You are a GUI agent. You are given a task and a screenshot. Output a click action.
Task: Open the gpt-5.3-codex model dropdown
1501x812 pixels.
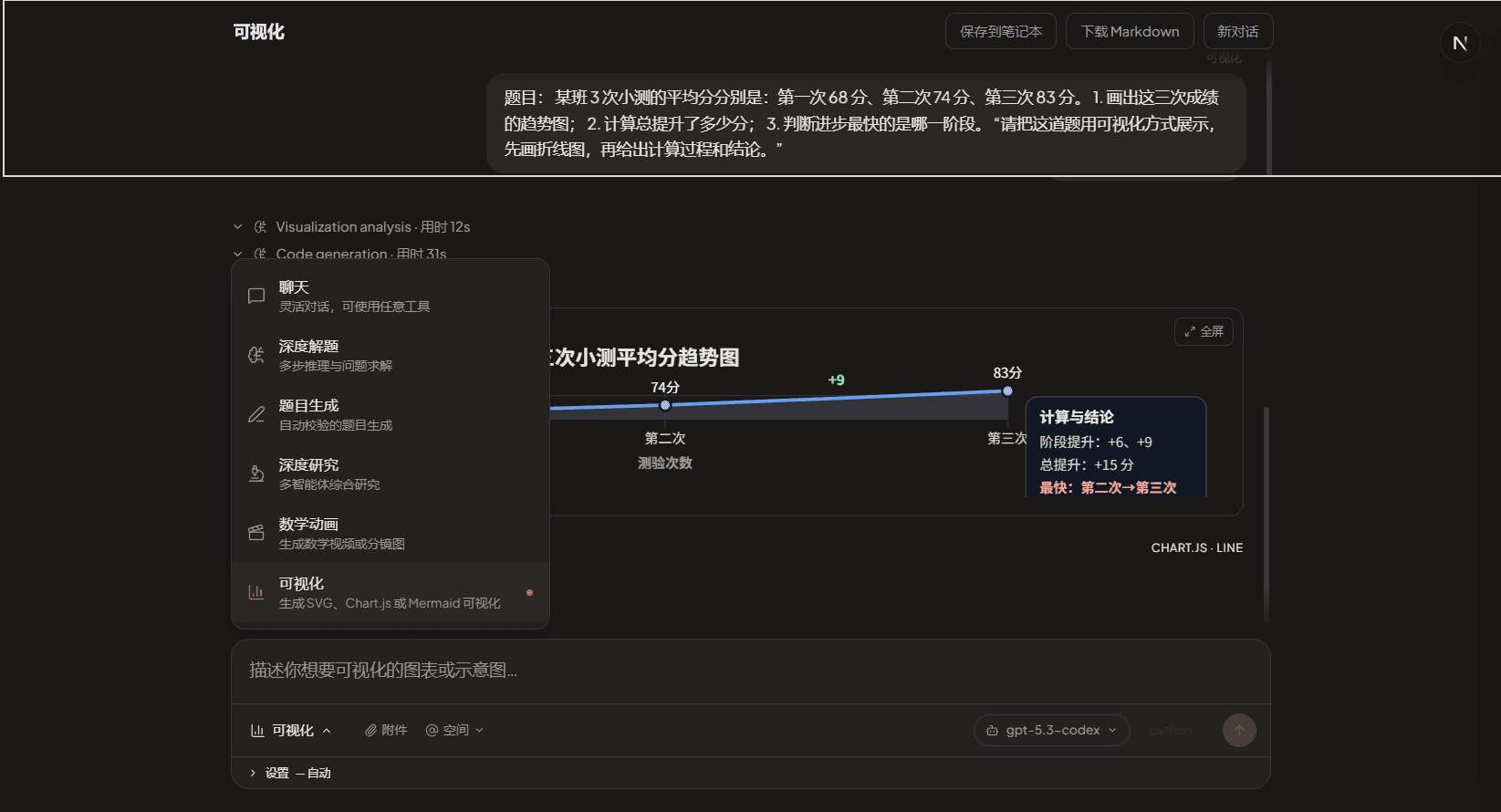(x=1051, y=730)
